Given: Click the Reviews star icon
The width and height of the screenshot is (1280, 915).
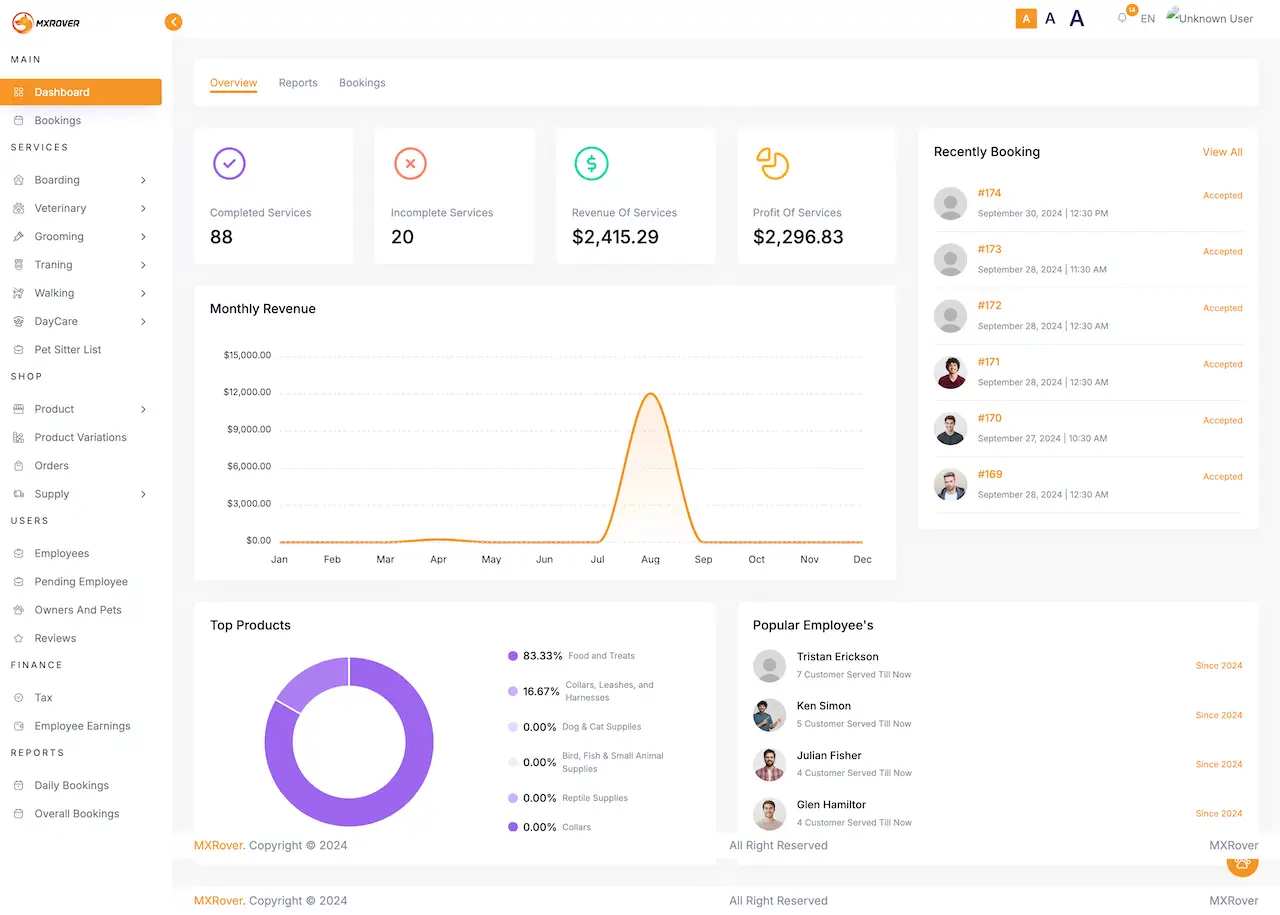Looking at the screenshot, I should tap(18, 638).
